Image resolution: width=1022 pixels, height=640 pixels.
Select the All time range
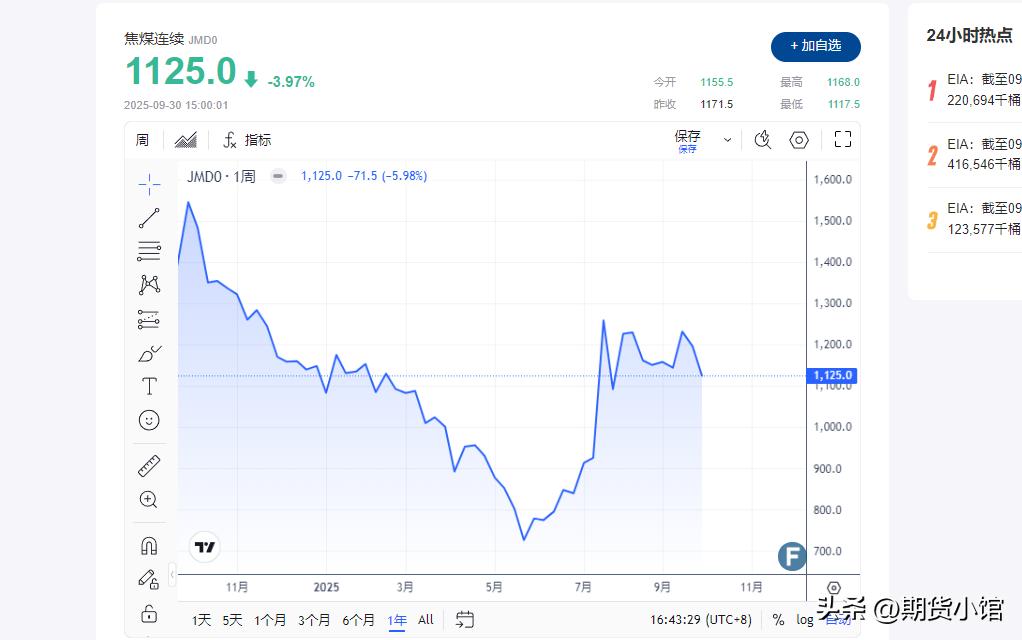[x=426, y=620]
